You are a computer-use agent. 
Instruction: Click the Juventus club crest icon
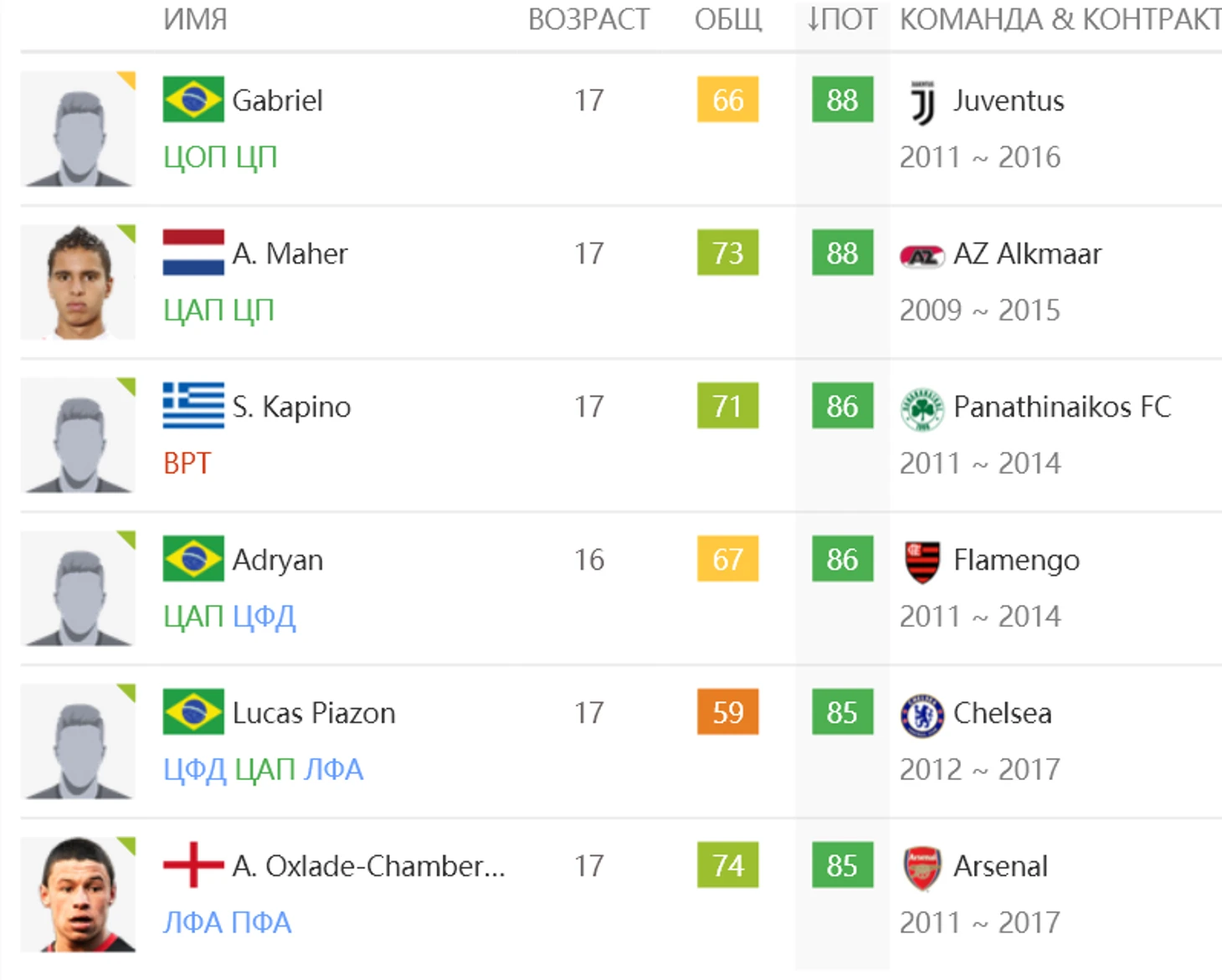(x=922, y=102)
